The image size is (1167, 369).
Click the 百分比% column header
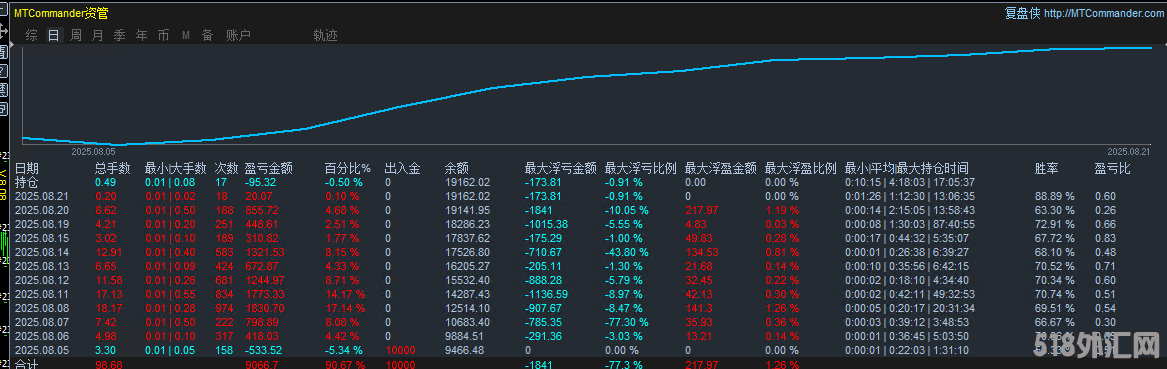(x=348, y=169)
